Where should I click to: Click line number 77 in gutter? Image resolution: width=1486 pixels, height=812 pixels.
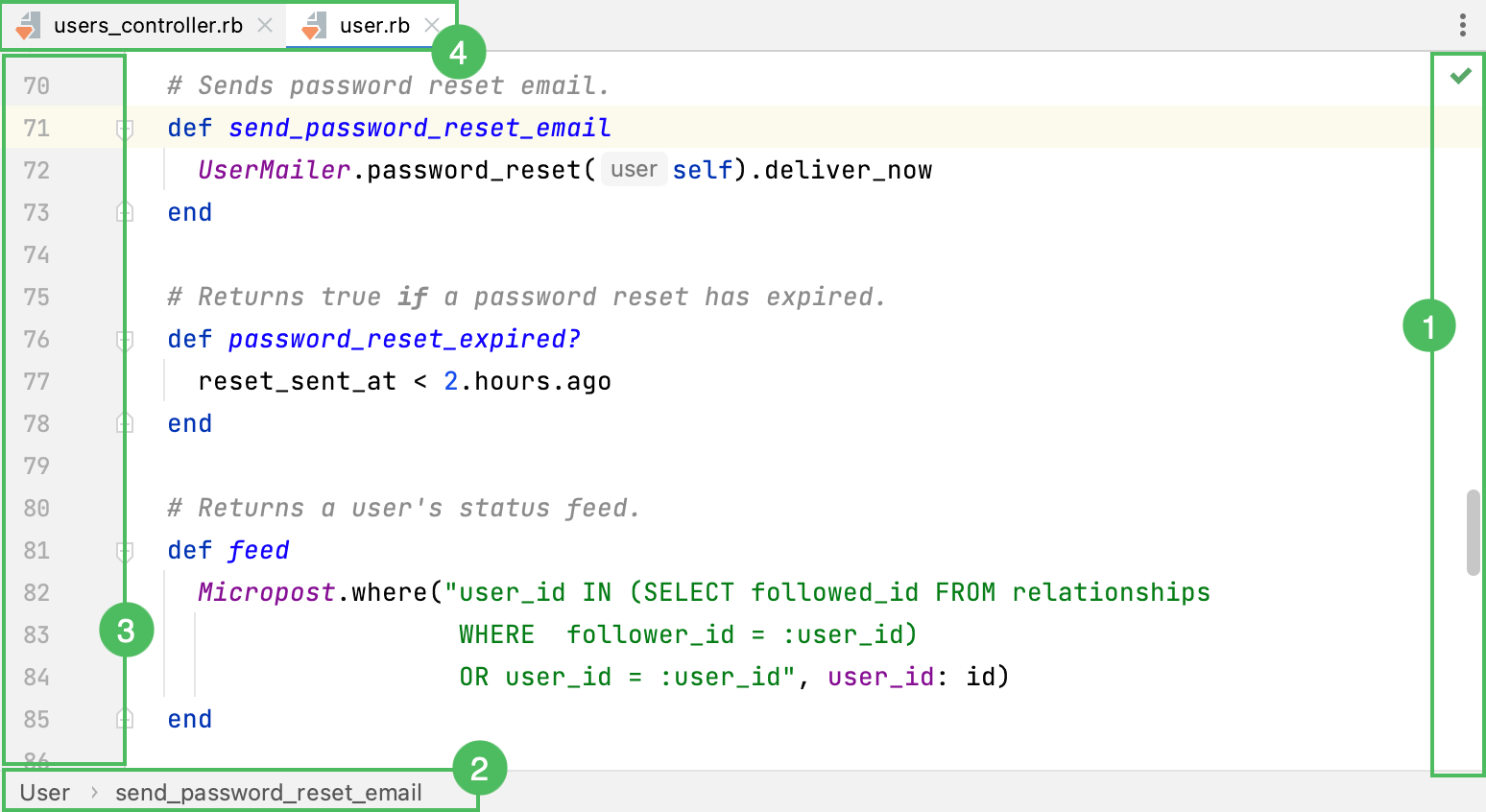pos(36,382)
